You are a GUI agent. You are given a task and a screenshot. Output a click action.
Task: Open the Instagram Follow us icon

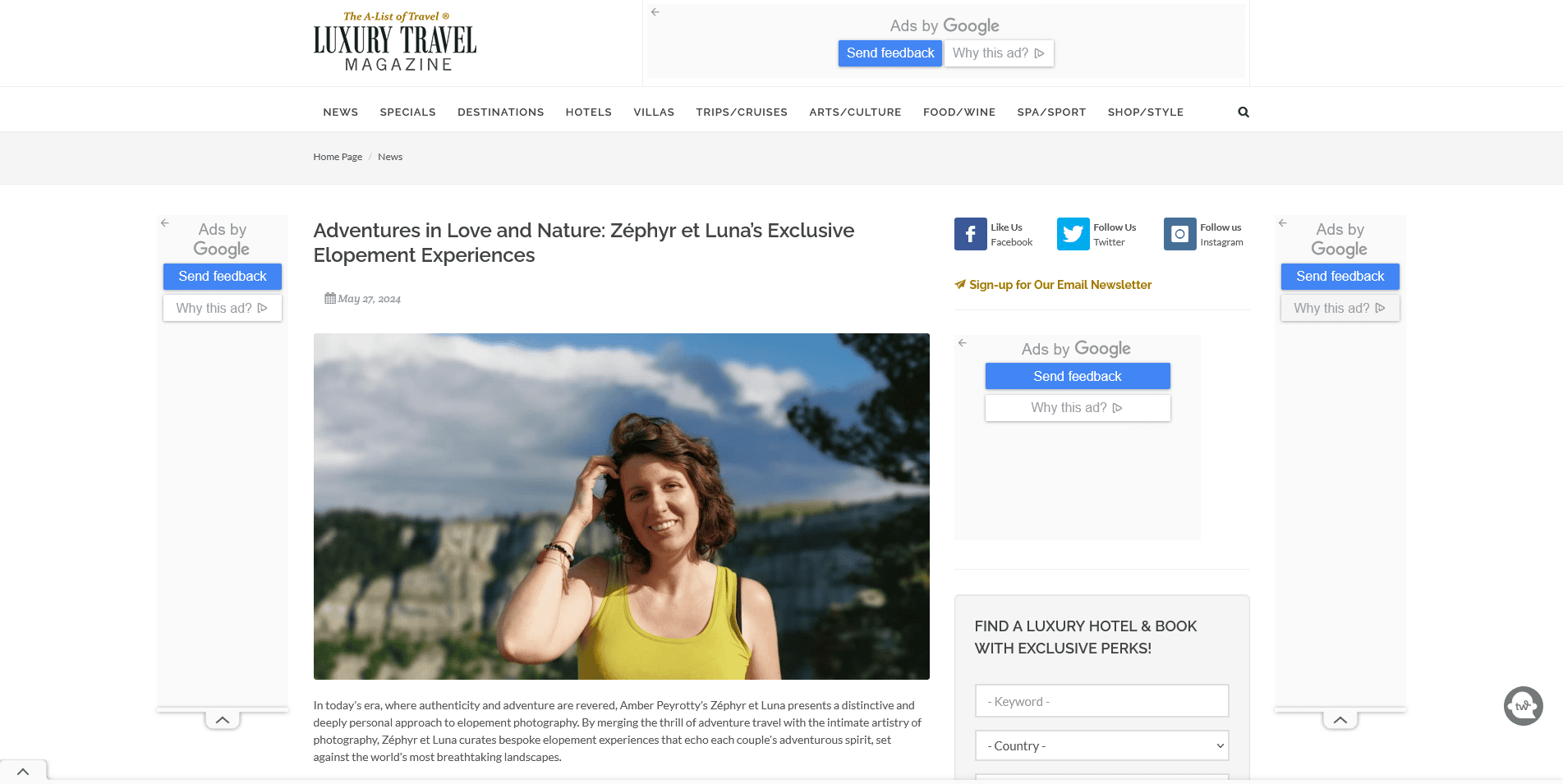point(1179,234)
